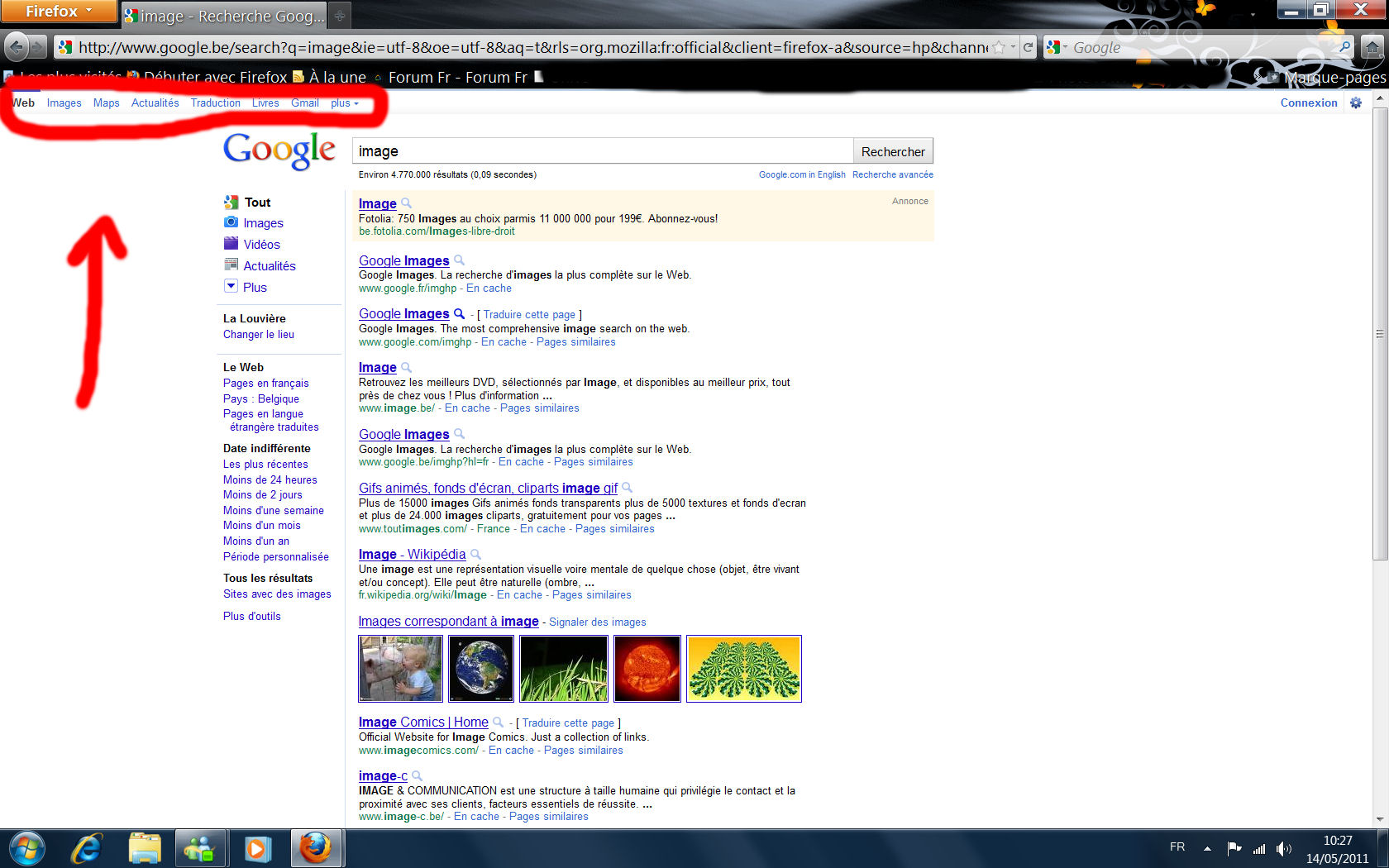This screenshot has width=1389, height=868.
Task: Open the Marque-pages bookmarks menu
Action: (1329, 78)
